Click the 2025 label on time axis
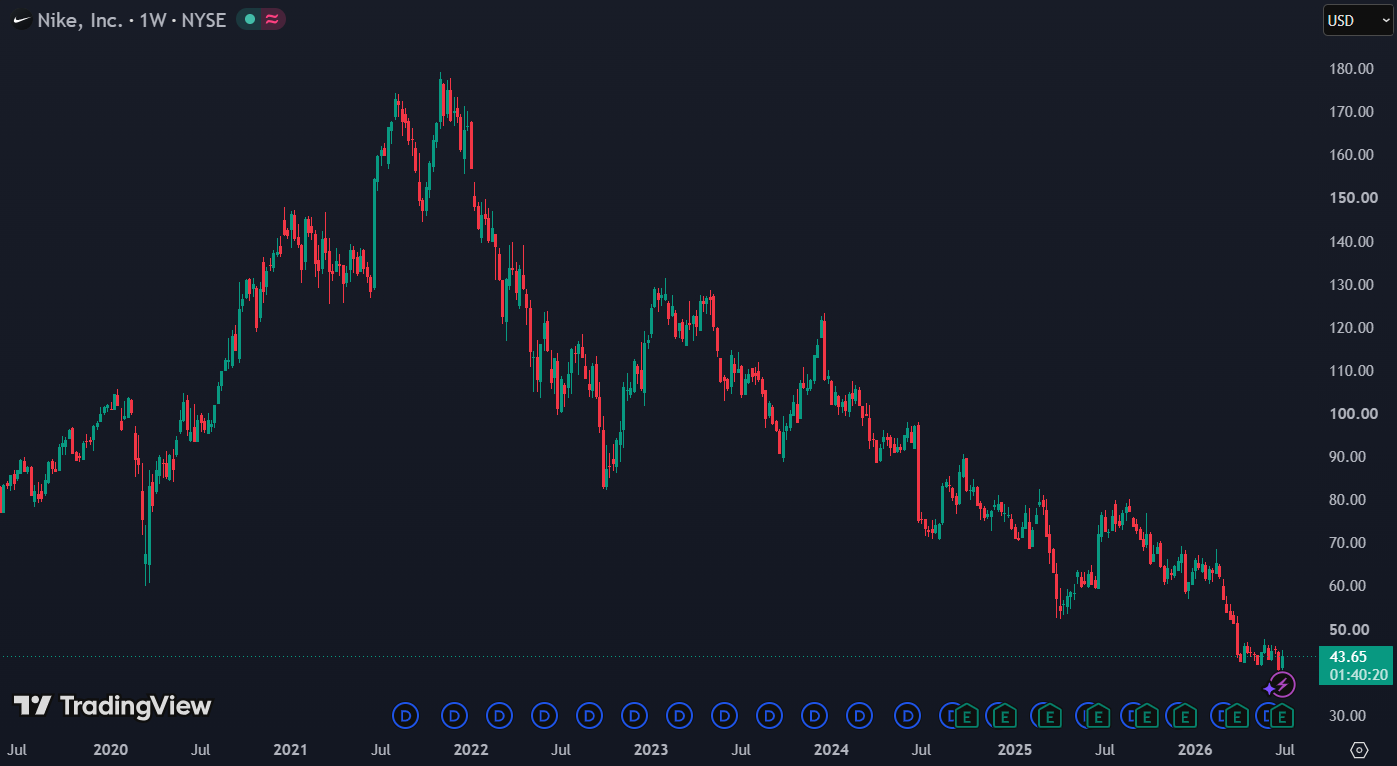1397x766 pixels. [x=1015, y=749]
